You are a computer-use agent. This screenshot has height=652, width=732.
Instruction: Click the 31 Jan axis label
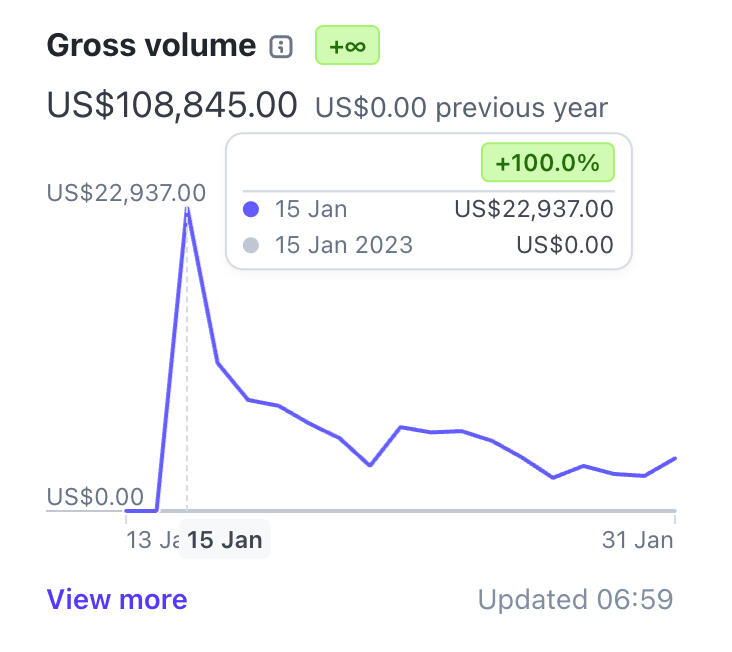[x=637, y=540]
